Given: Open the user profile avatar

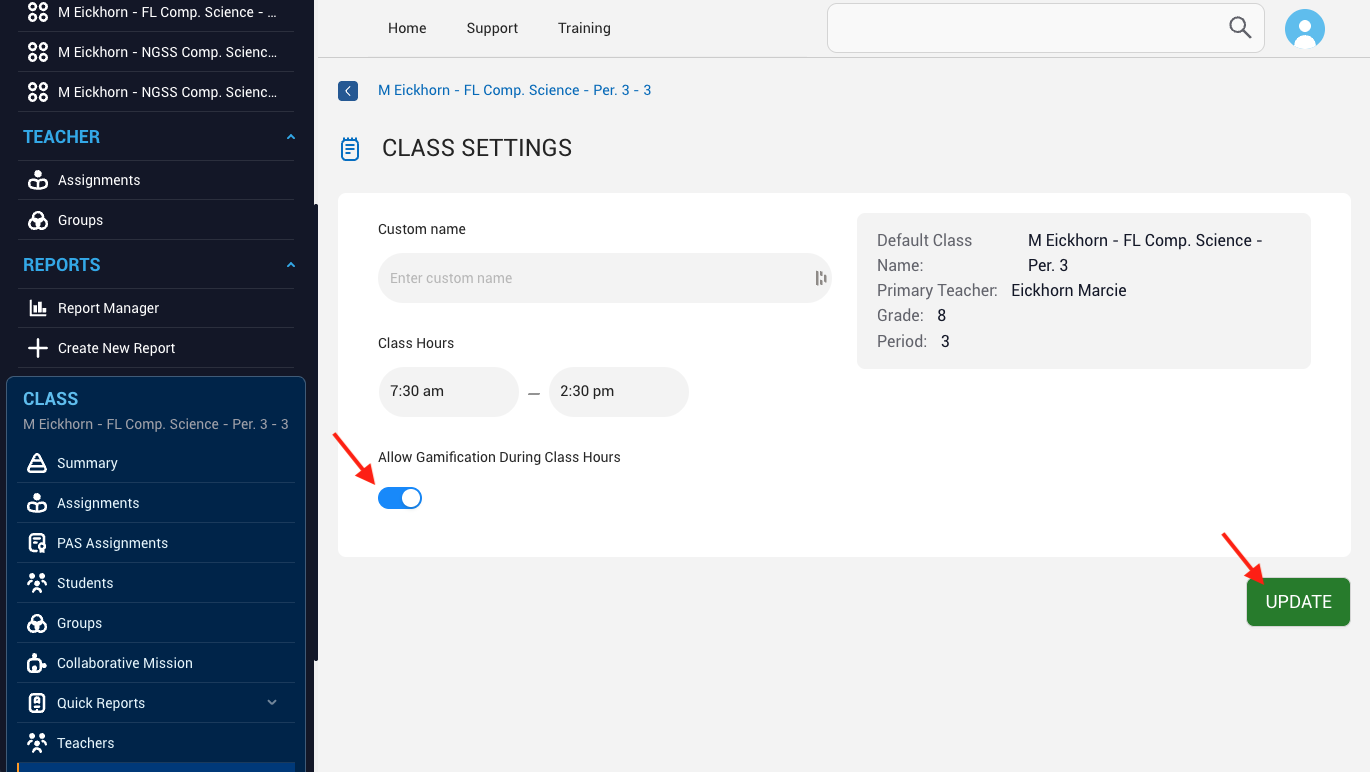Looking at the screenshot, I should tap(1305, 28).
